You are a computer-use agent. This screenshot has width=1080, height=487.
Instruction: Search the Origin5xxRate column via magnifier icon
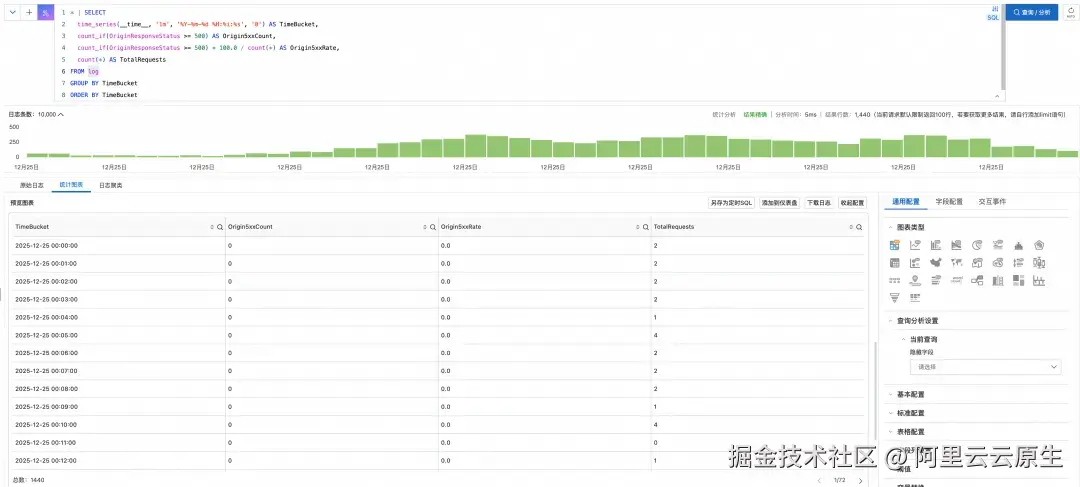pos(645,227)
